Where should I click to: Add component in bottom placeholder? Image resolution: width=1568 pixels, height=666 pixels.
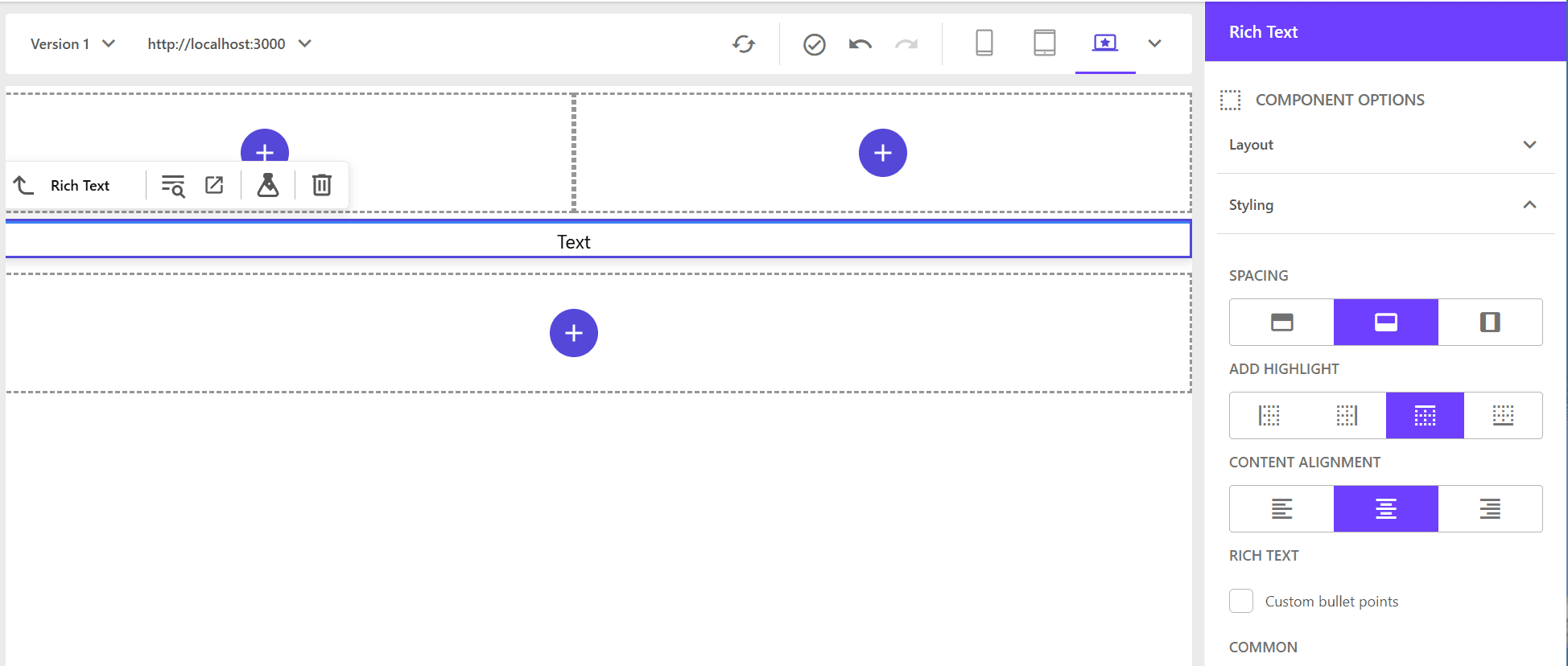573,333
